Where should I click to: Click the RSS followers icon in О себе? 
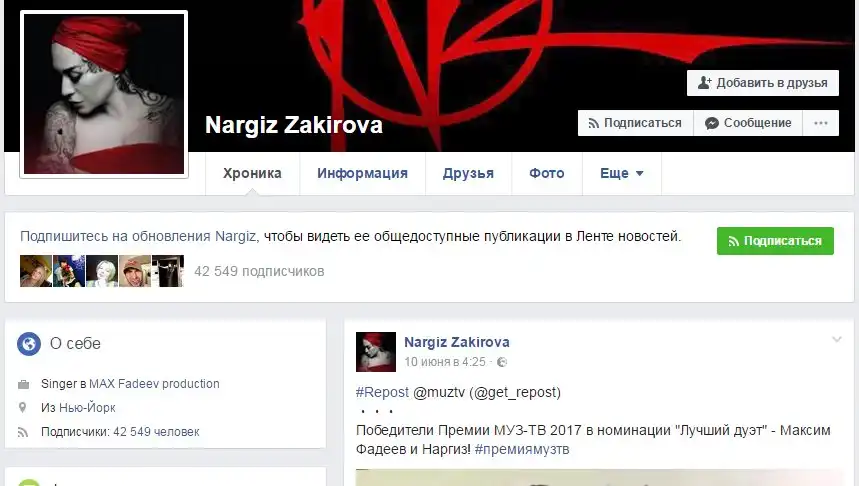(23, 432)
